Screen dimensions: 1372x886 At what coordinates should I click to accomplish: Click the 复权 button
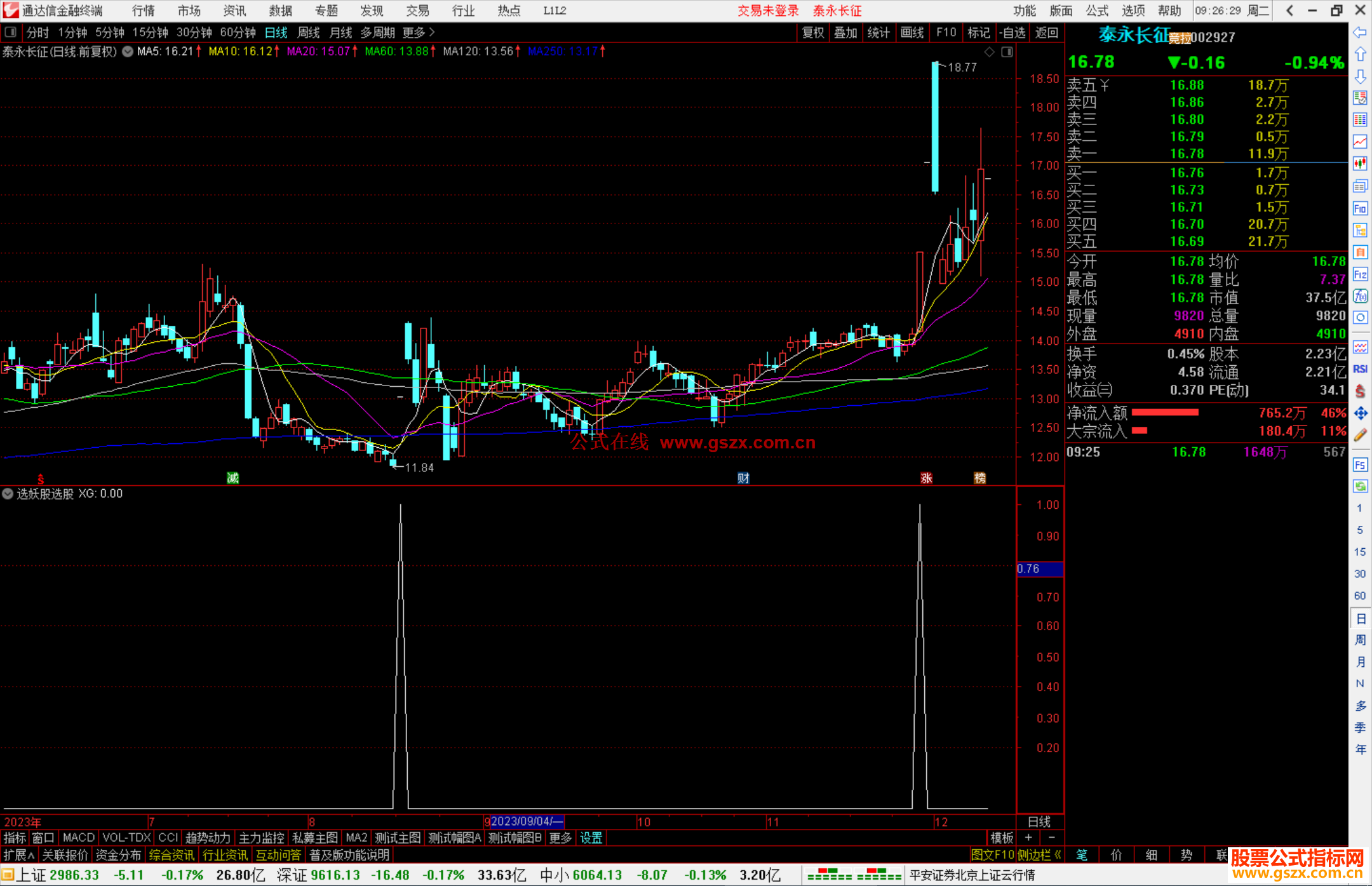click(812, 32)
